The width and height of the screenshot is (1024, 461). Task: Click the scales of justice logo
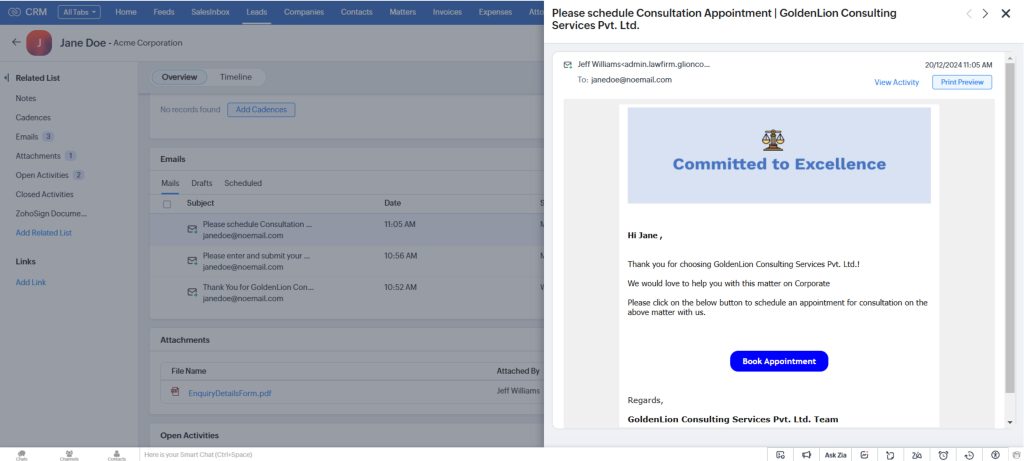tap(773, 140)
